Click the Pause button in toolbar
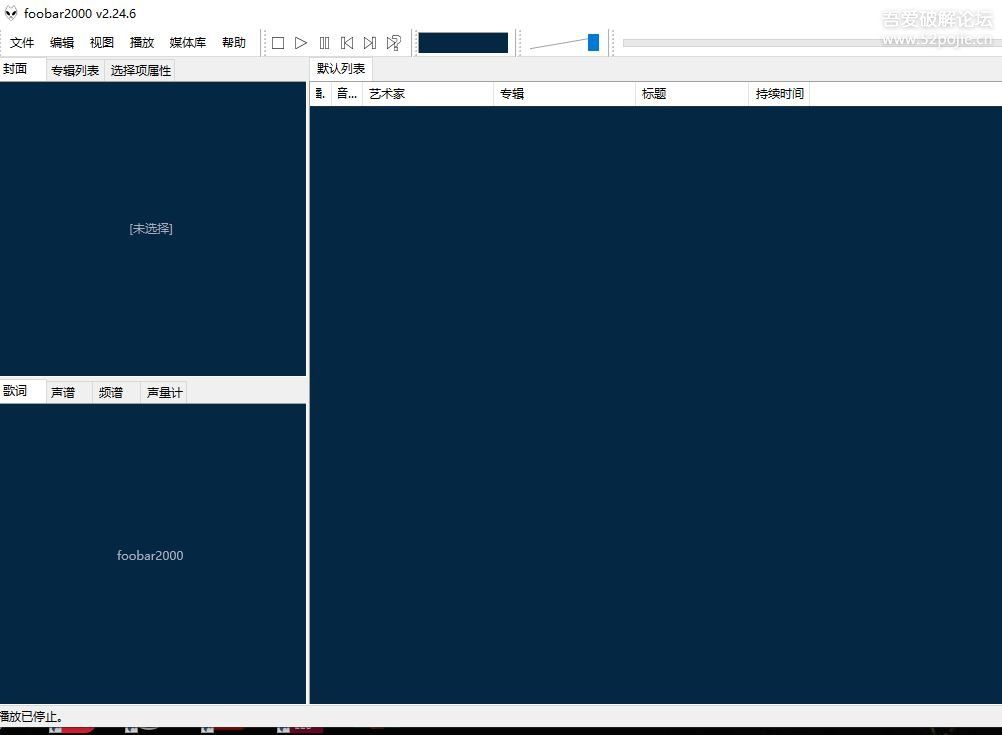The height and width of the screenshot is (735, 1002). coord(325,43)
